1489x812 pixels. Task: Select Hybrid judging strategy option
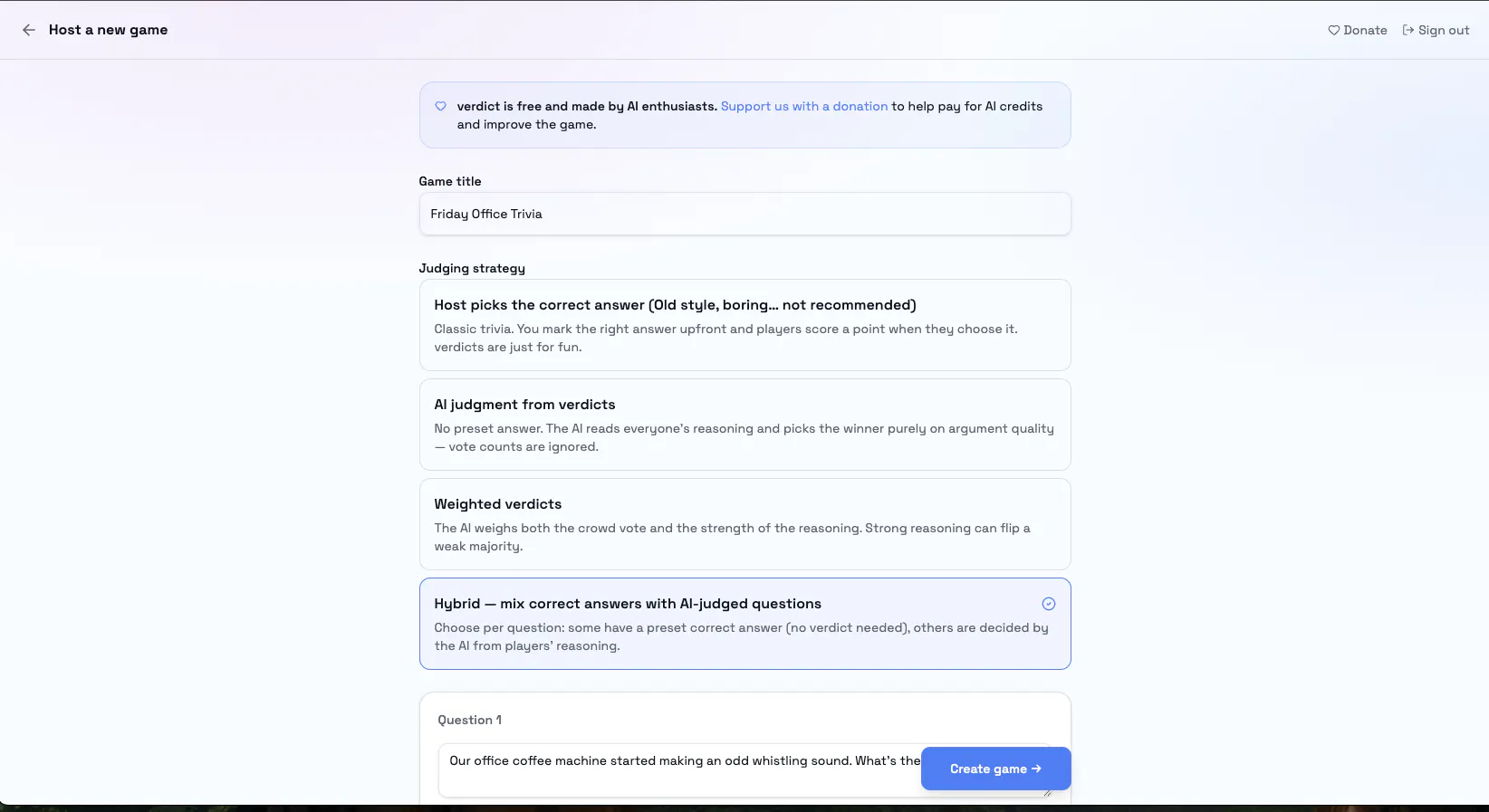[744, 624]
